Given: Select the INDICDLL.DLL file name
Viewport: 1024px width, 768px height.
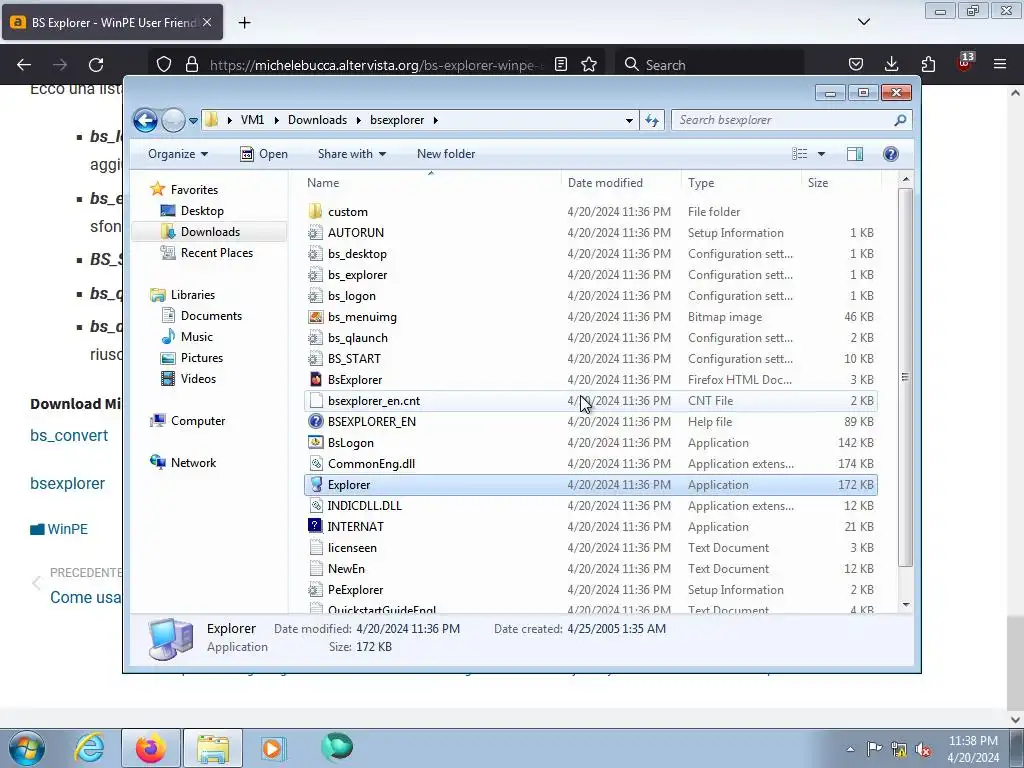Looking at the screenshot, I should (364, 505).
